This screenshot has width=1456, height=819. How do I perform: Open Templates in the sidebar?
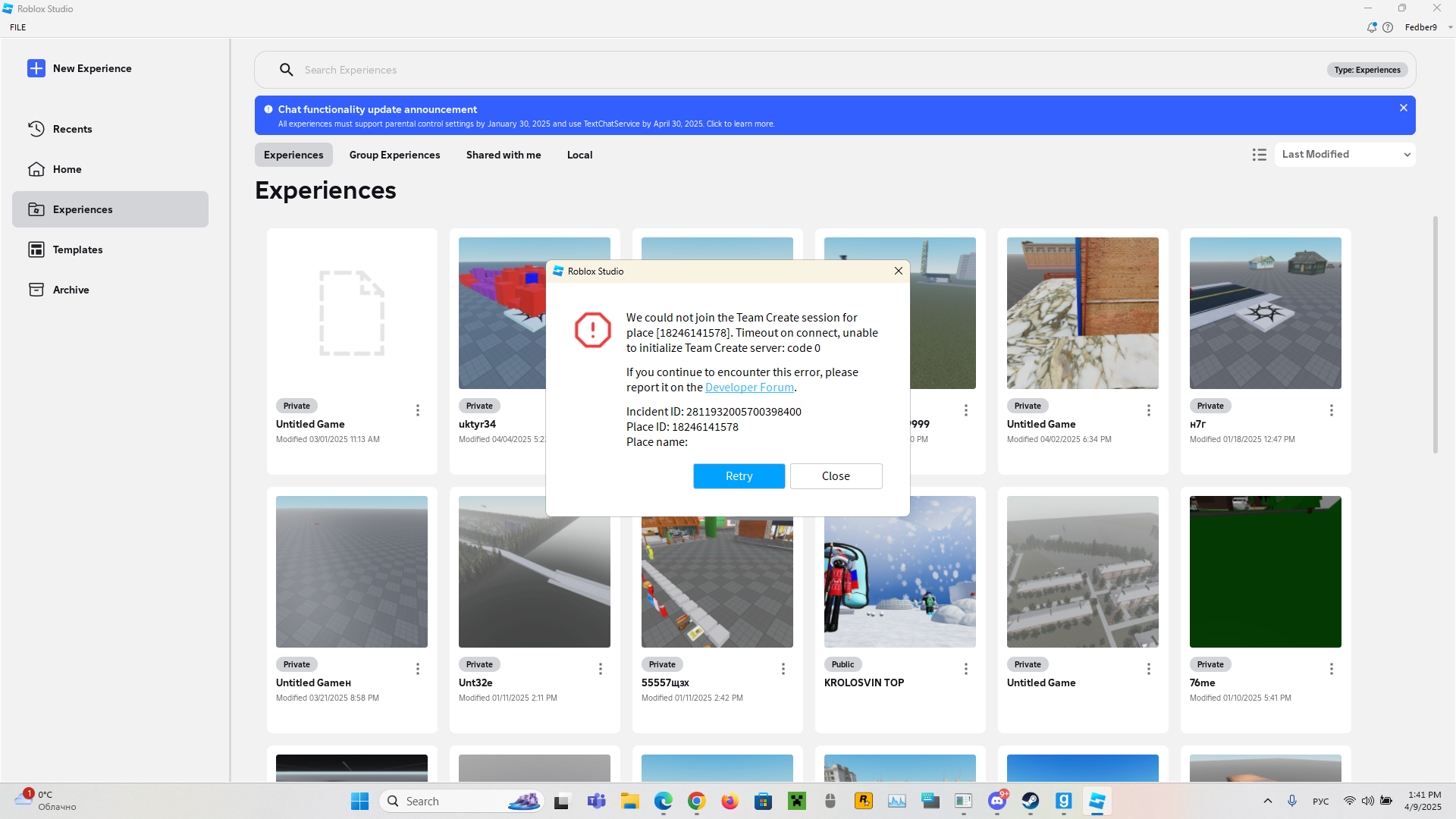[x=110, y=249]
